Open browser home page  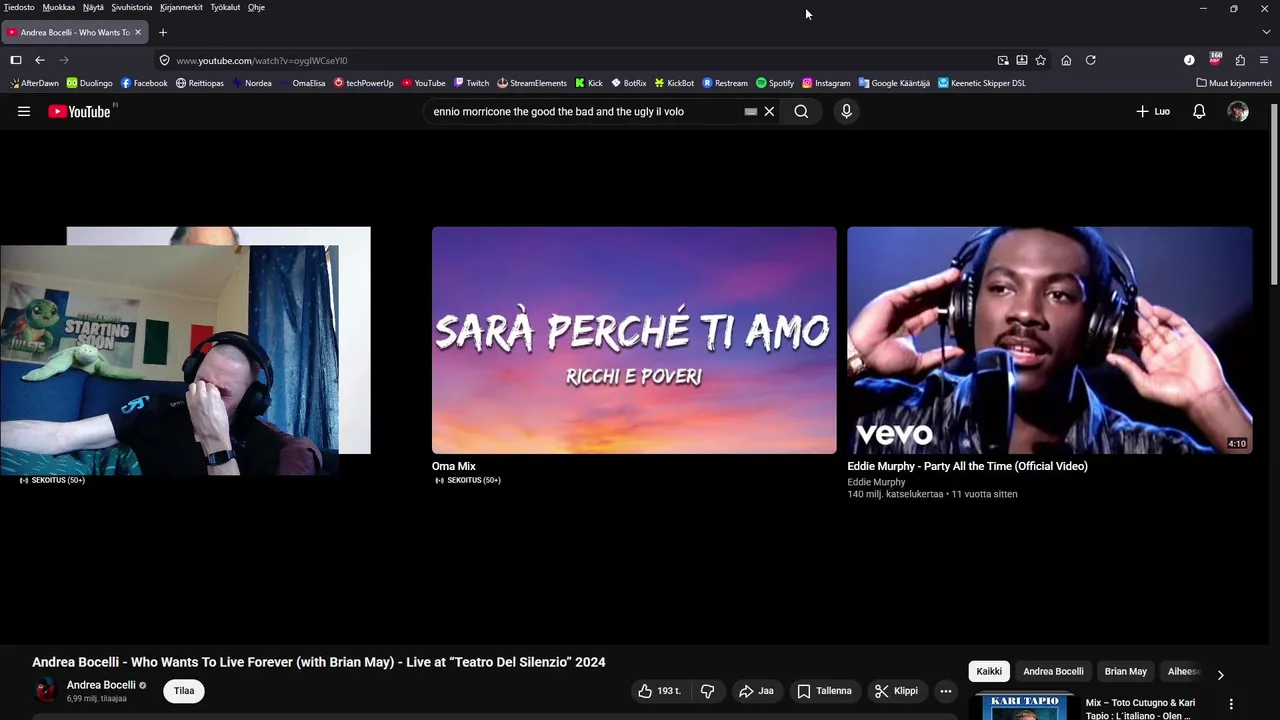point(1066,60)
